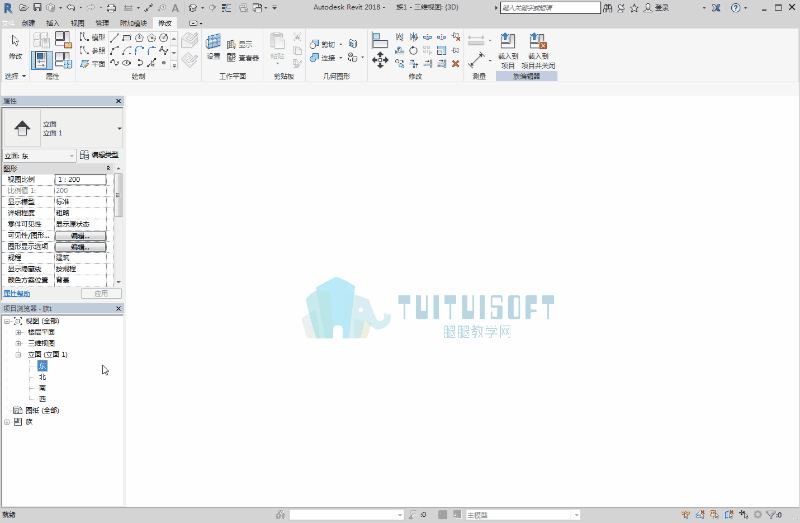Viewport: 800px width, 523px height.
Task: Select the 南 elevation view
Action: click(x=42, y=388)
